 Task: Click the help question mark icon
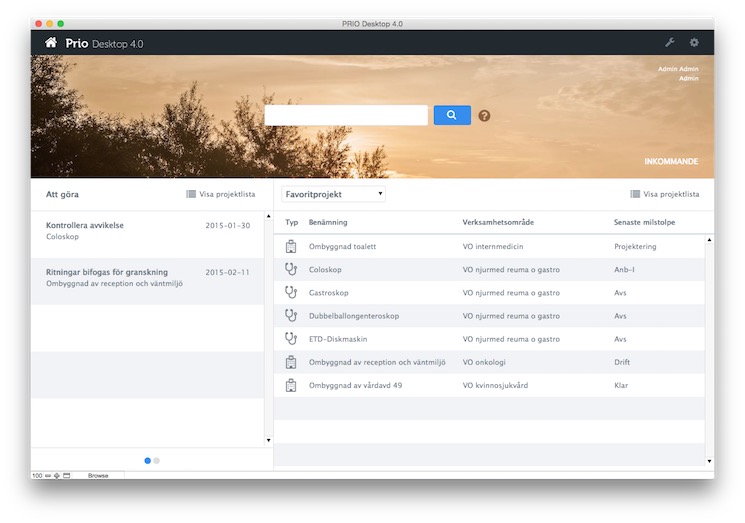coord(484,116)
